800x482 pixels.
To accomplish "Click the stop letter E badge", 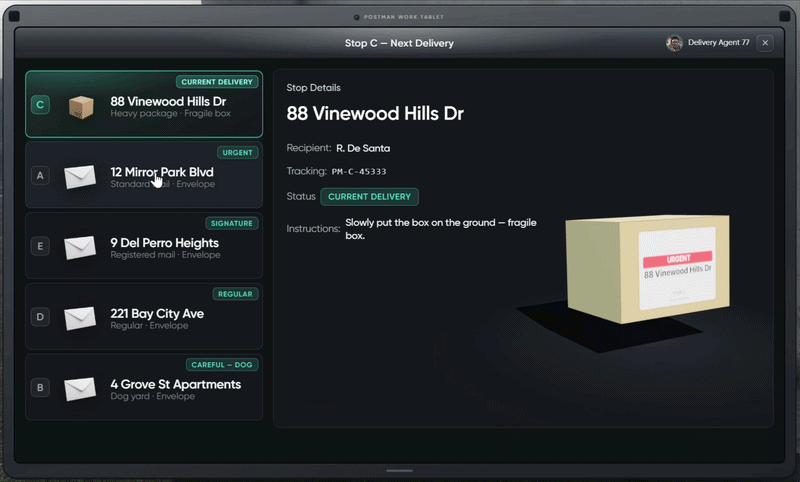I will click(40, 246).
